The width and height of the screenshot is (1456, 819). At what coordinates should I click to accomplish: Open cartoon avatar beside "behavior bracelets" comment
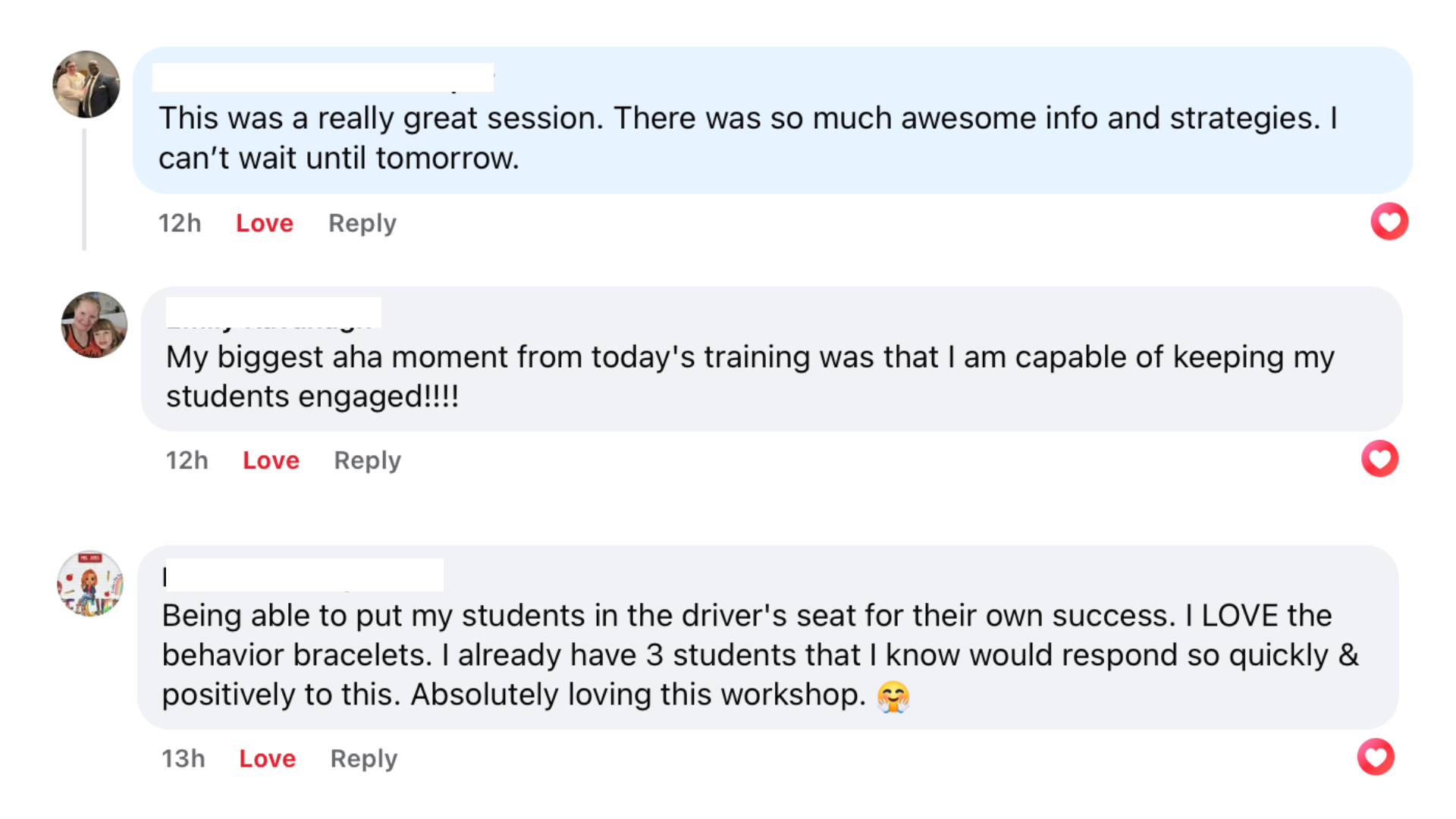(90, 583)
